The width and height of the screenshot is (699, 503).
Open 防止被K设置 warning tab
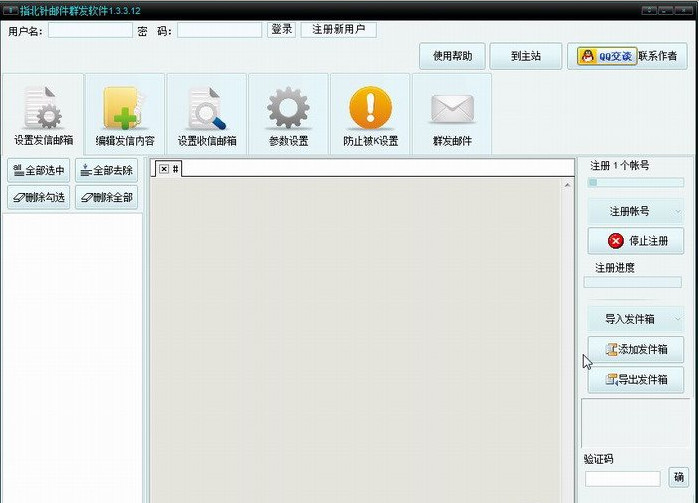(x=370, y=115)
